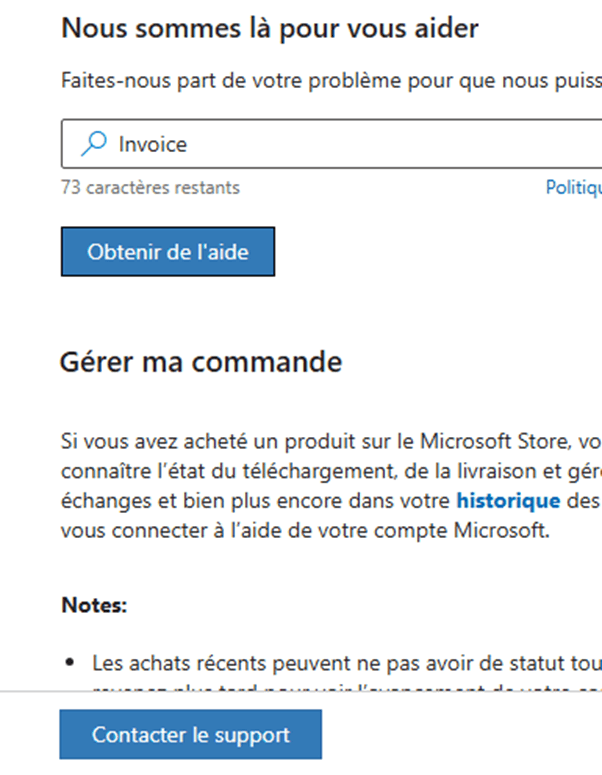Click the bold Notes: label

(x=94, y=605)
